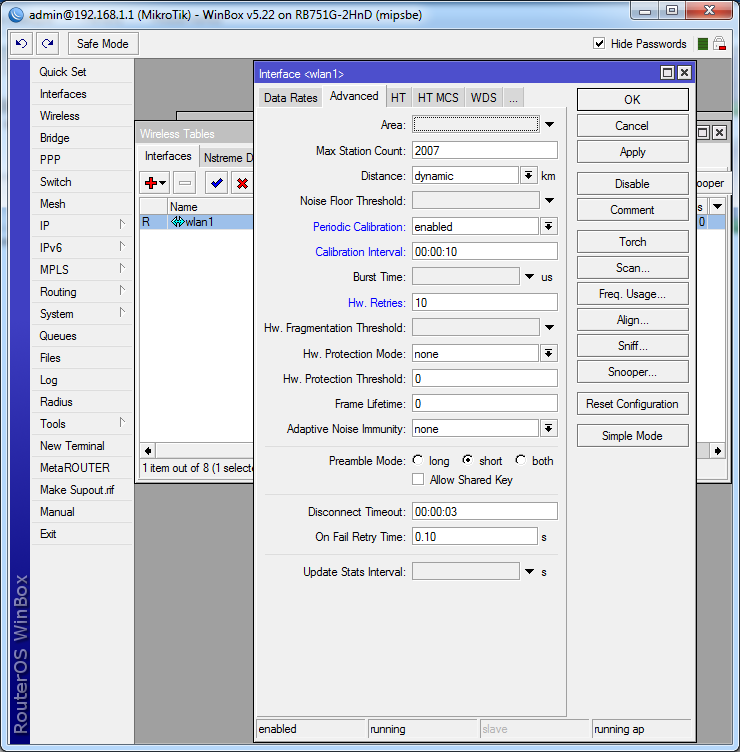
Task: Open Quick Set in sidebar
Action: [x=82, y=72]
